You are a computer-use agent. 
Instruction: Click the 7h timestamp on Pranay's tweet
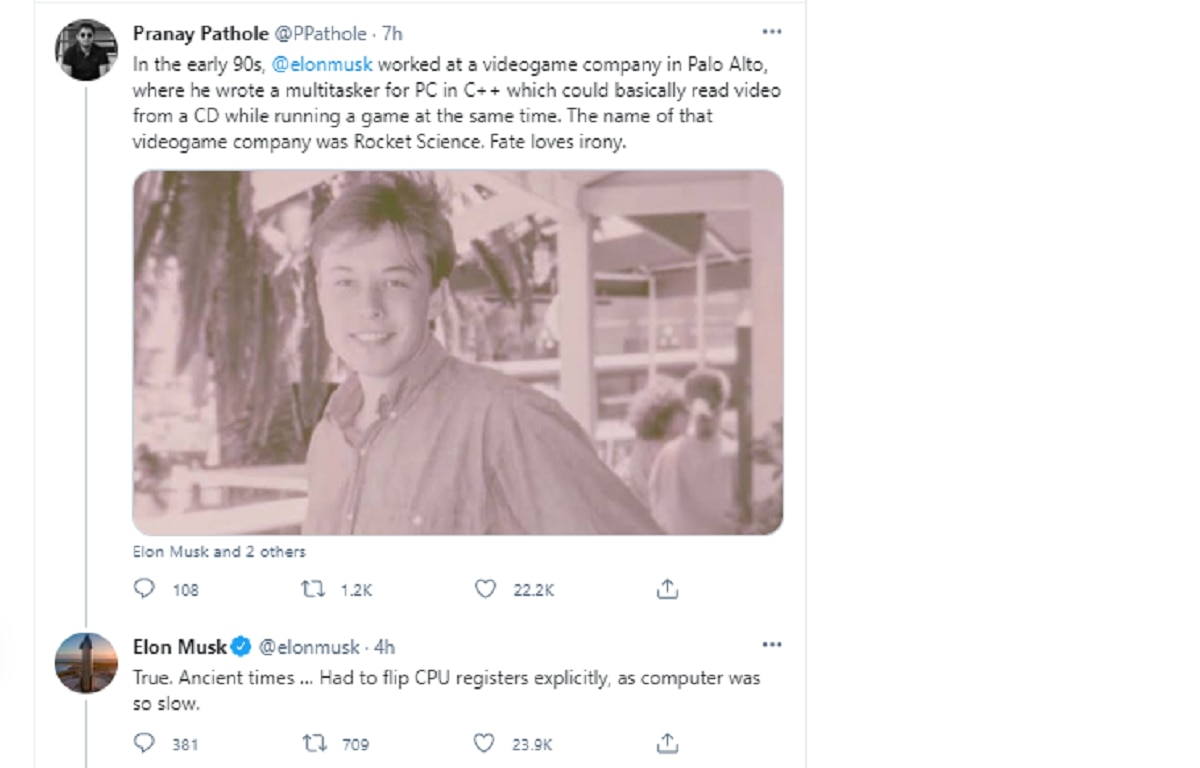392,33
